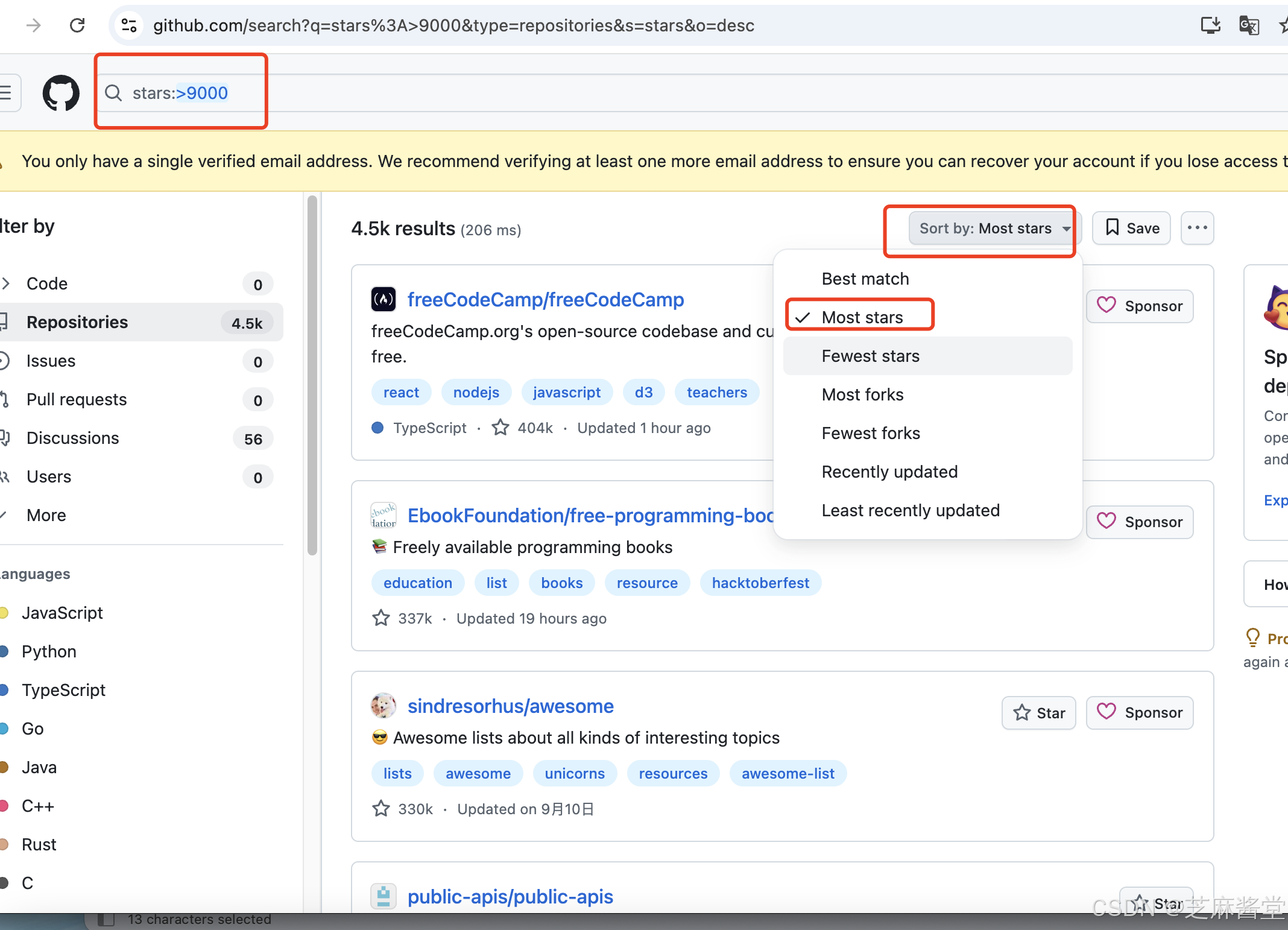Expand the Code filter chevron
The height and width of the screenshot is (930, 1288).
pyautogui.click(x=6, y=283)
